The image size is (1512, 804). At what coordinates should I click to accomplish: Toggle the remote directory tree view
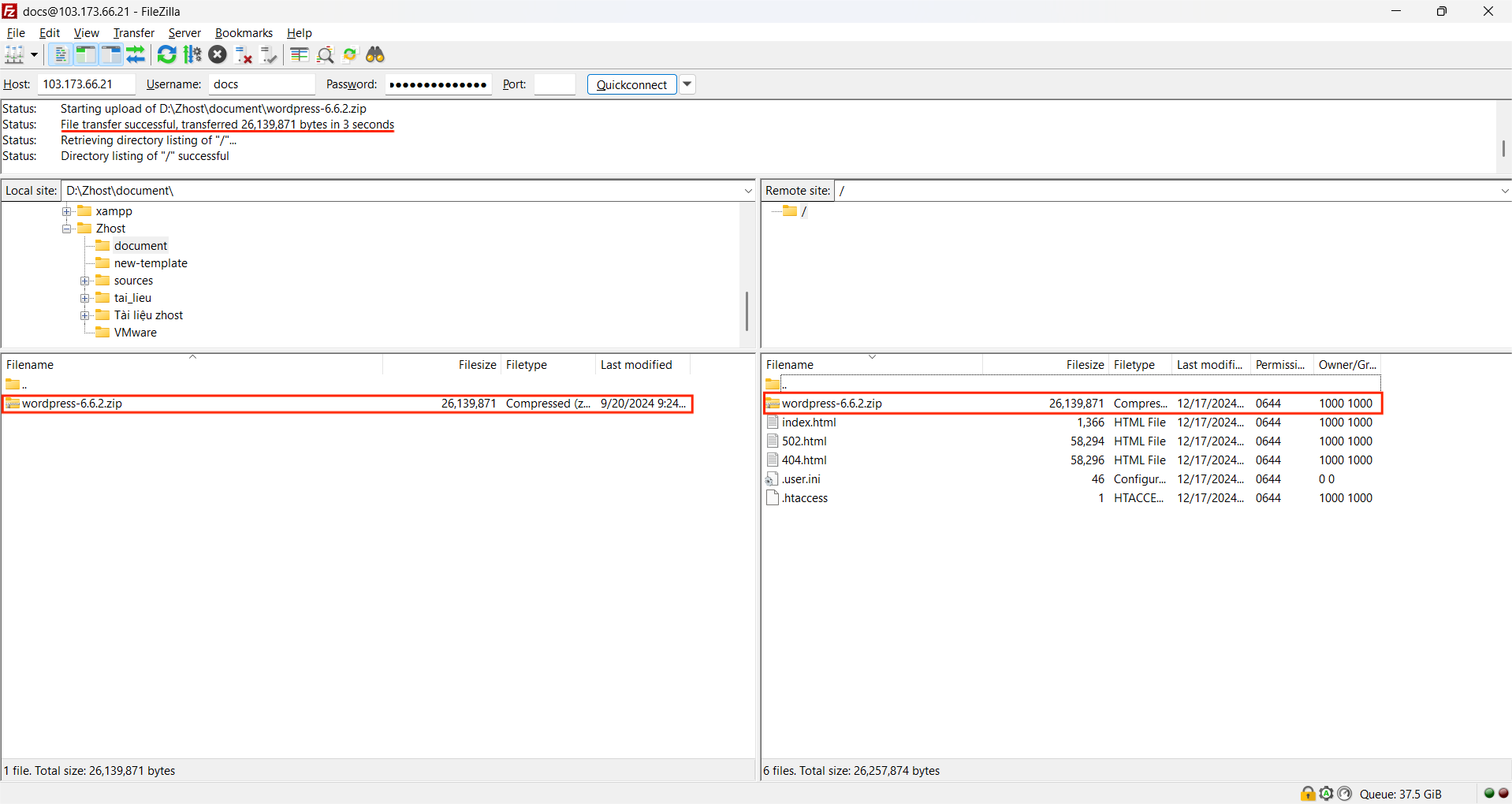pyautogui.click(x=110, y=54)
